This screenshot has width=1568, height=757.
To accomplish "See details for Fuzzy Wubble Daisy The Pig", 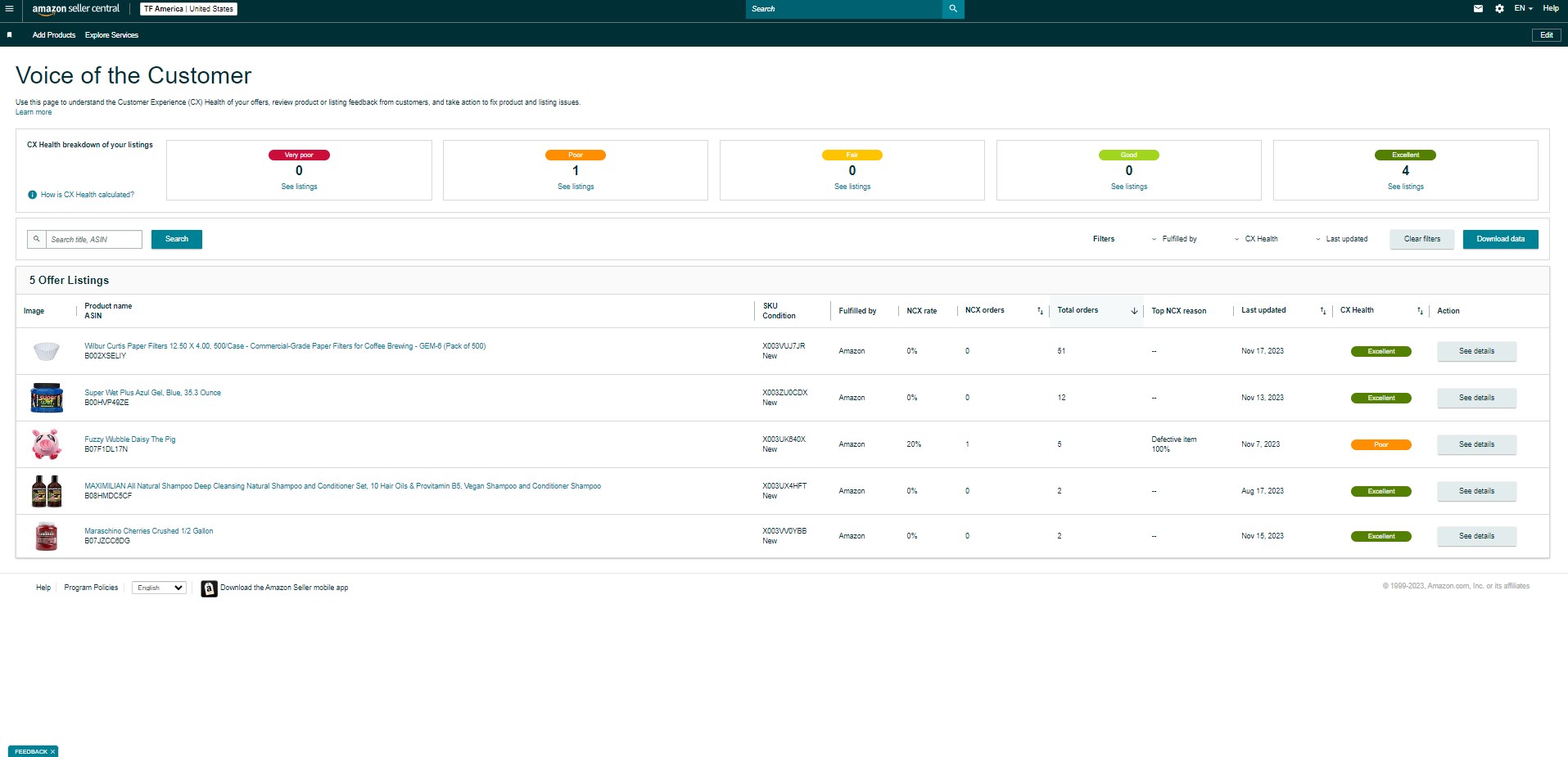I will [1477, 444].
